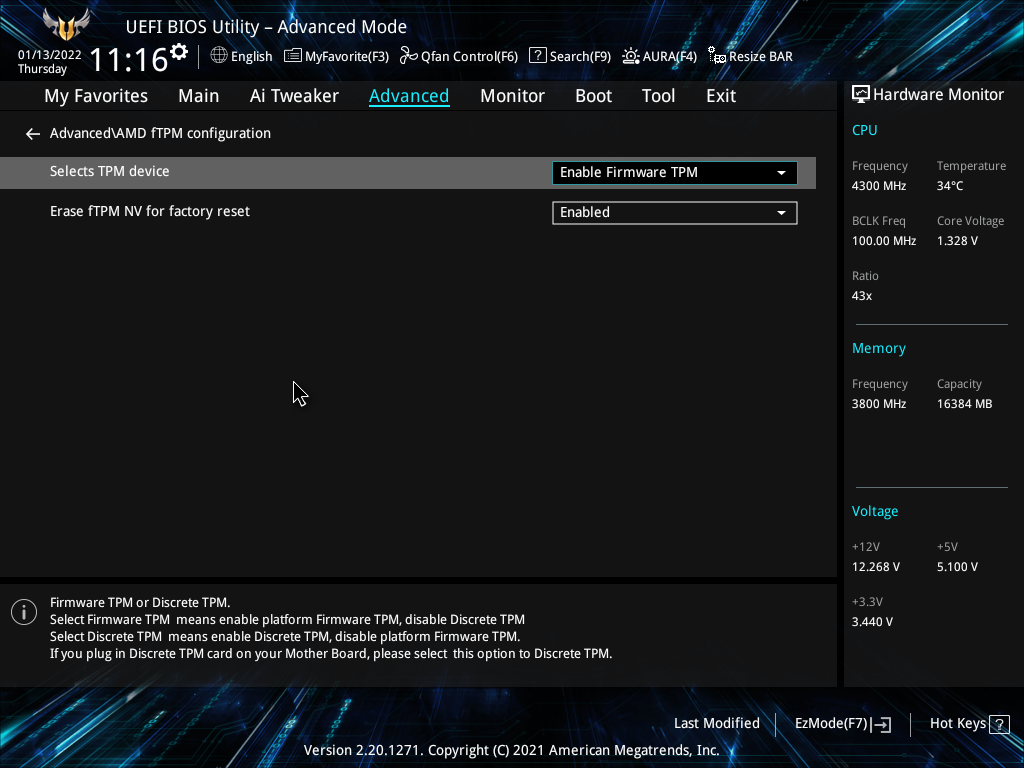Click the TUF logo emblem
This screenshot has height=768, width=1024.
(66, 25)
